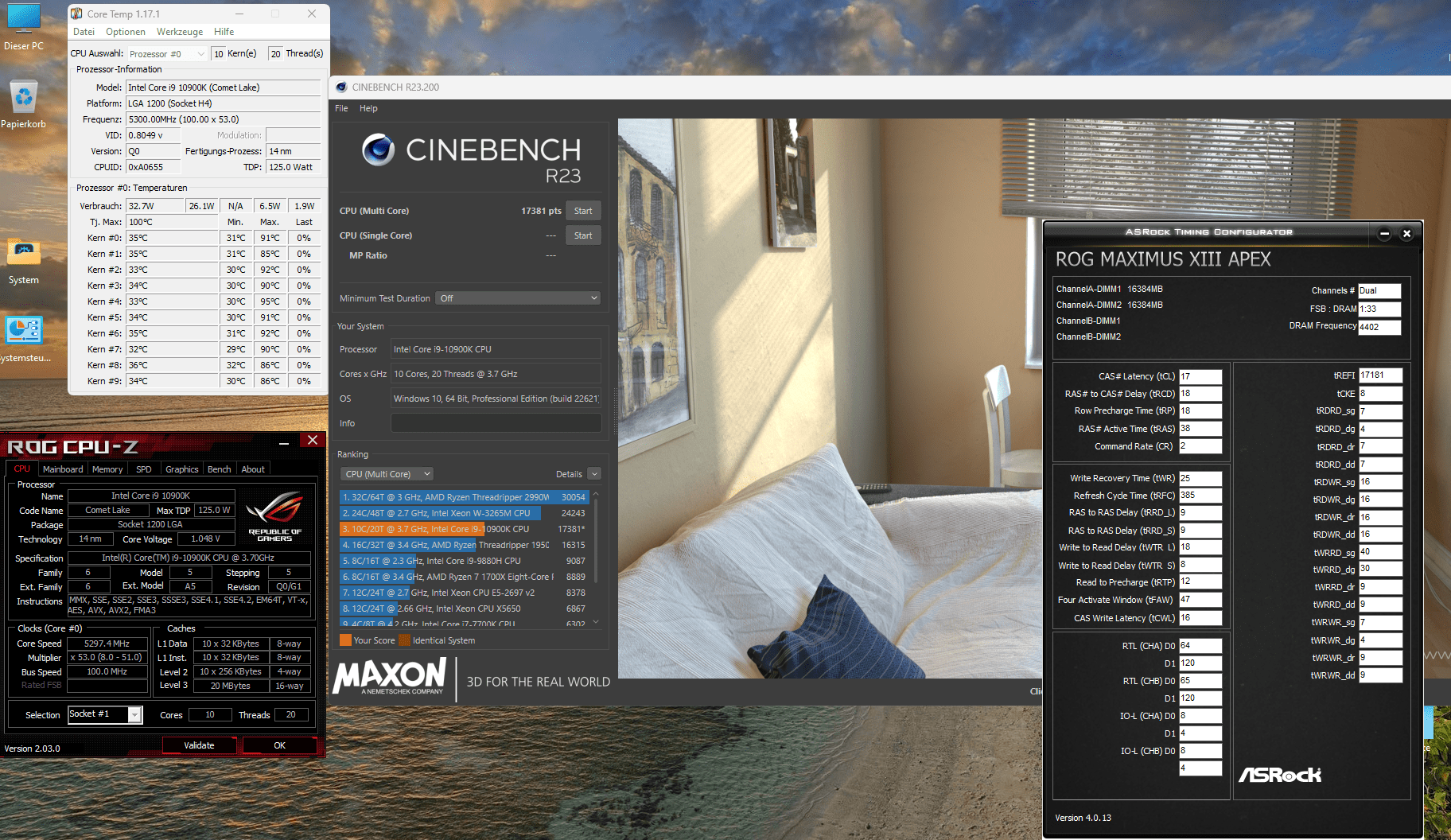
Task: Click the Core Speed 5297.4 MHz value in CPU-Z
Action: point(107,644)
